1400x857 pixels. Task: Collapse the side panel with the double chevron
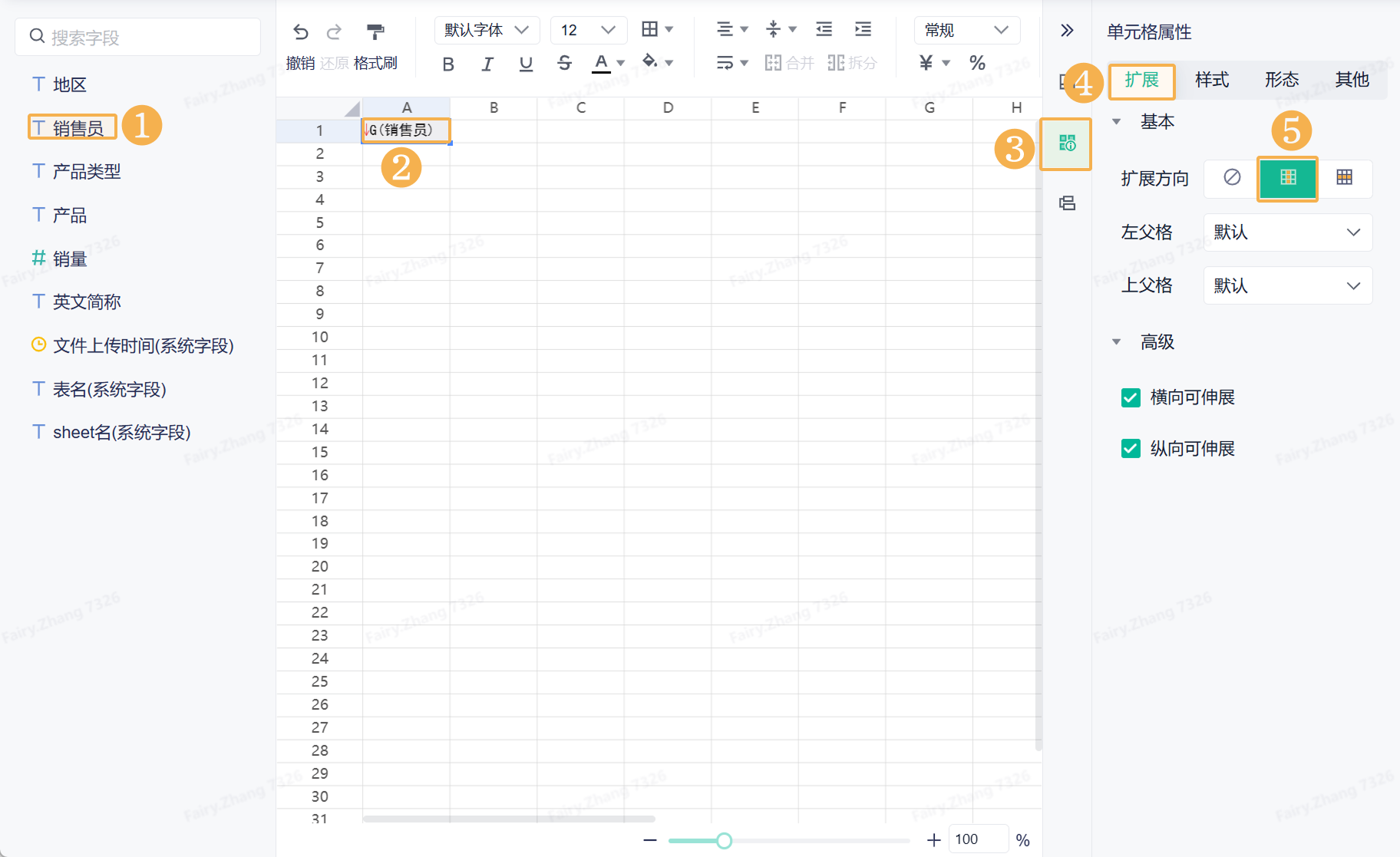1067,31
